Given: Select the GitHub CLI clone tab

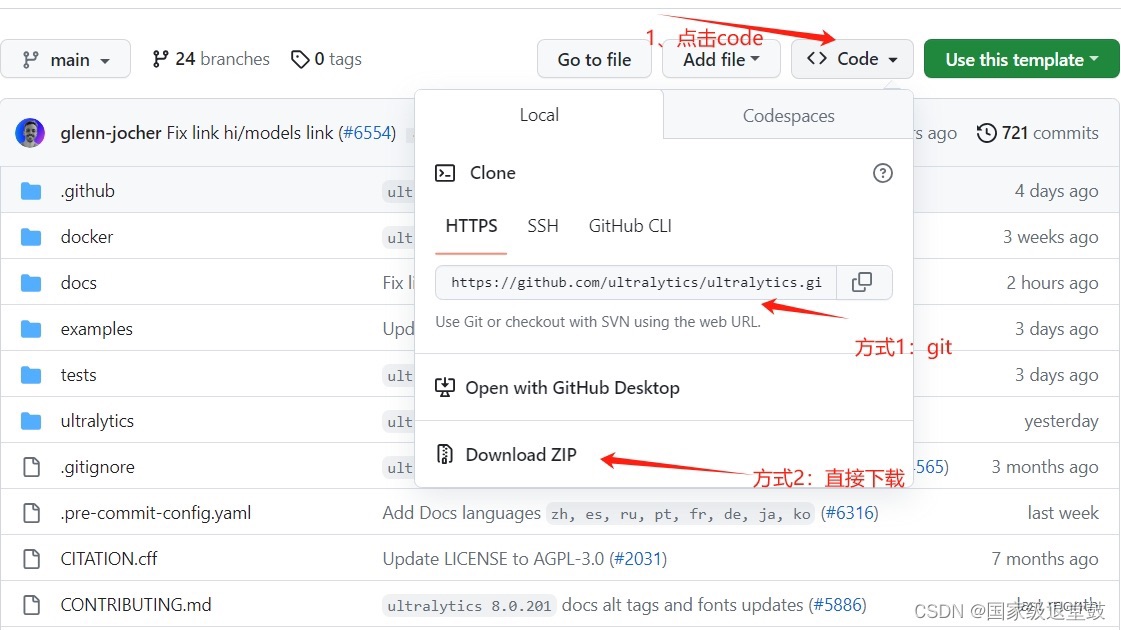Looking at the screenshot, I should [630, 226].
